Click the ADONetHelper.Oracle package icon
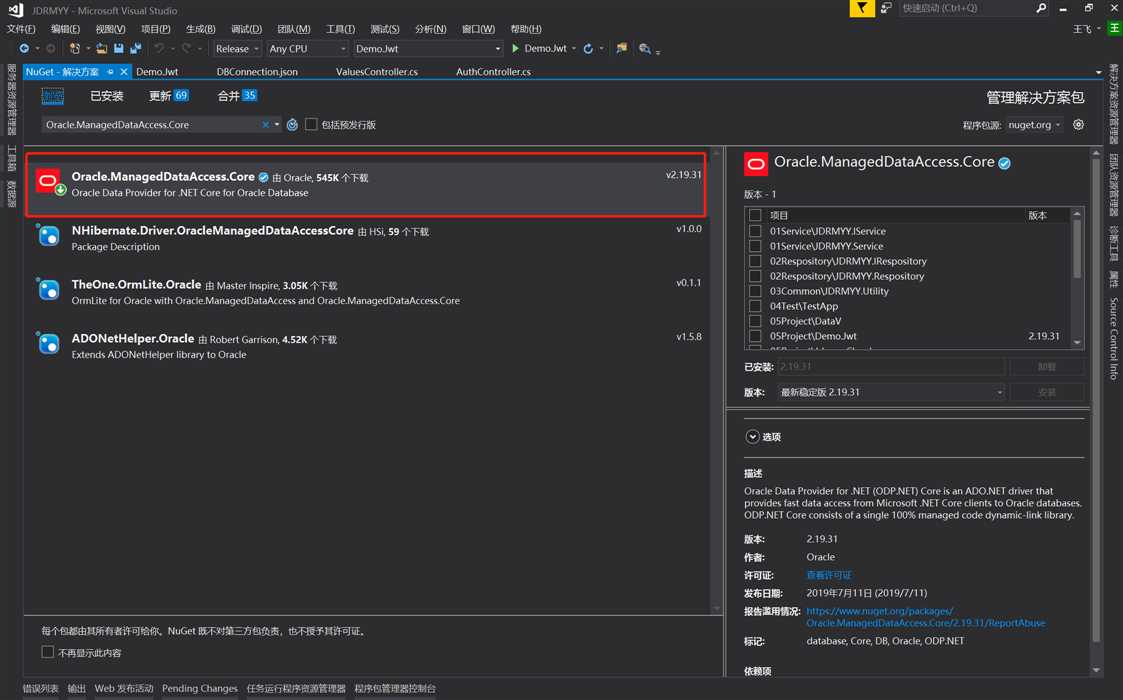This screenshot has height=700, width=1123. [x=49, y=343]
